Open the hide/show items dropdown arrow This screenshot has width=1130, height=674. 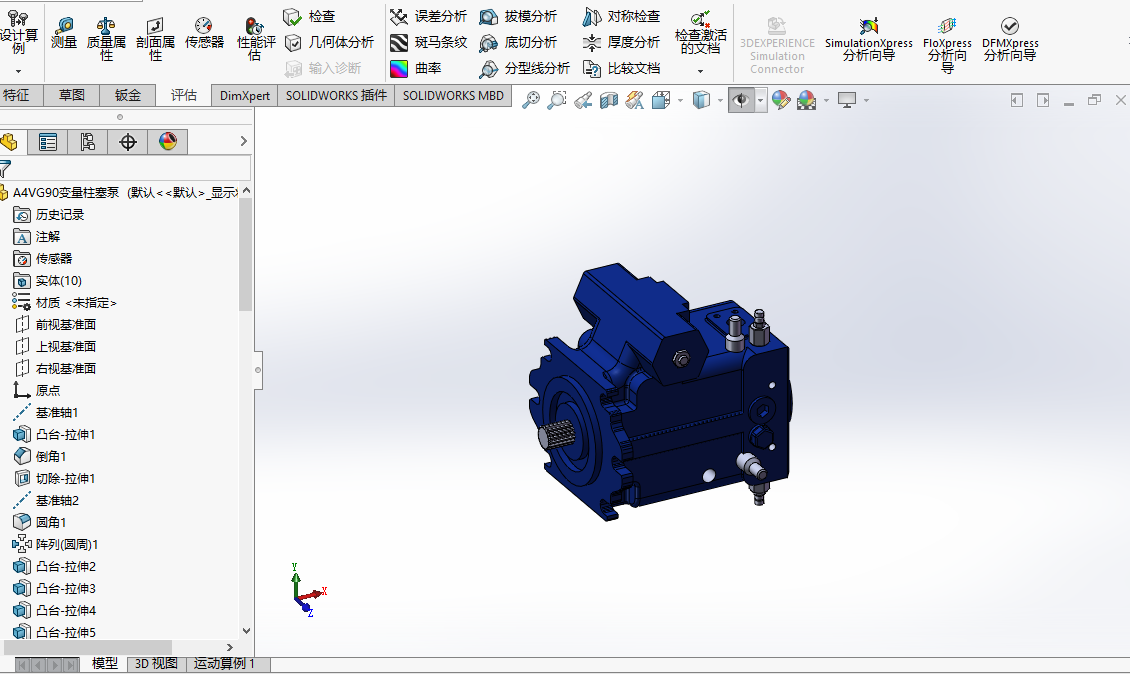[x=760, y=100]
